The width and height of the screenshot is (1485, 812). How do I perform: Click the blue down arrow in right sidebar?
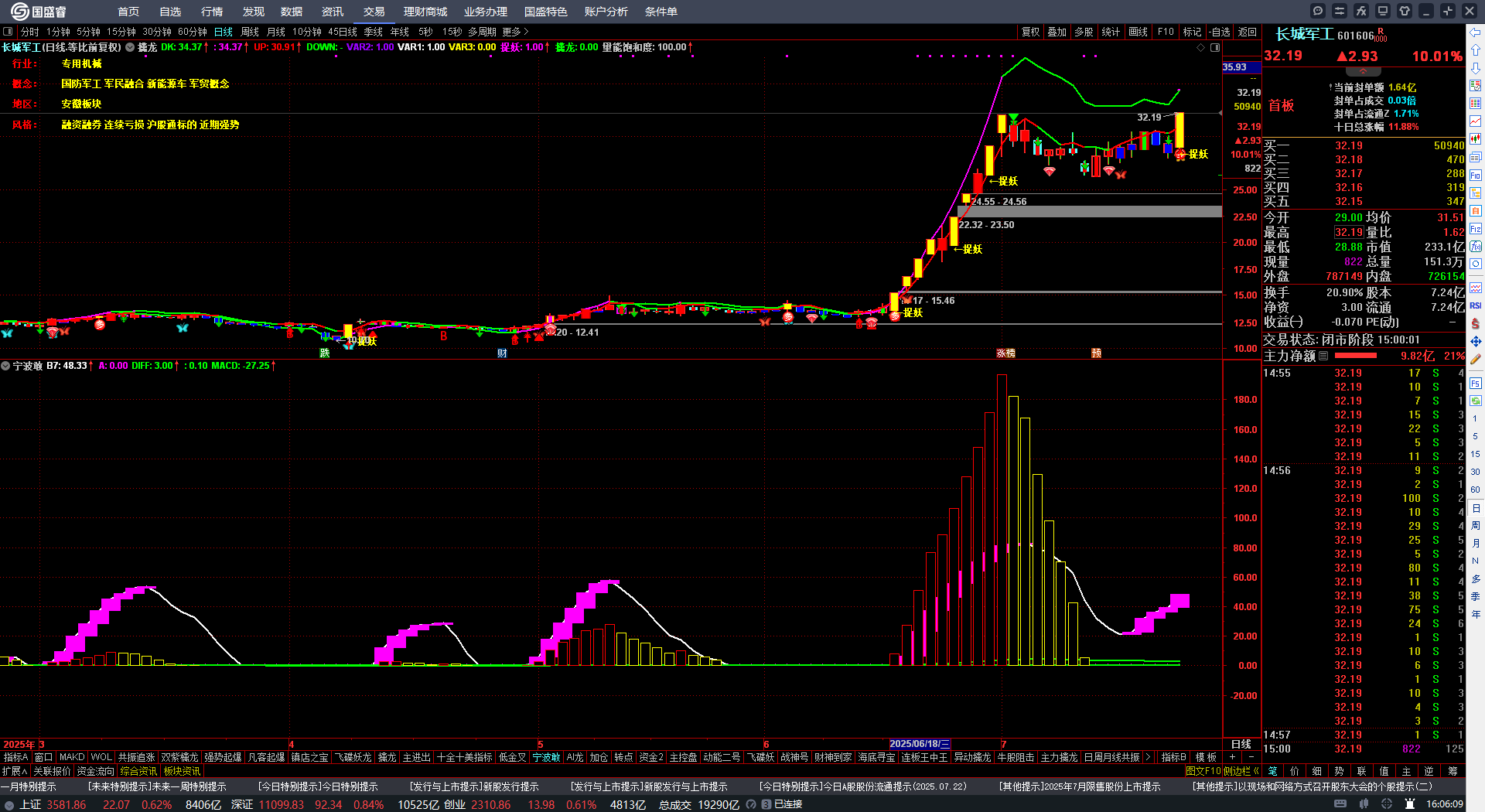pyautogui.click(x=1476, y=68)
